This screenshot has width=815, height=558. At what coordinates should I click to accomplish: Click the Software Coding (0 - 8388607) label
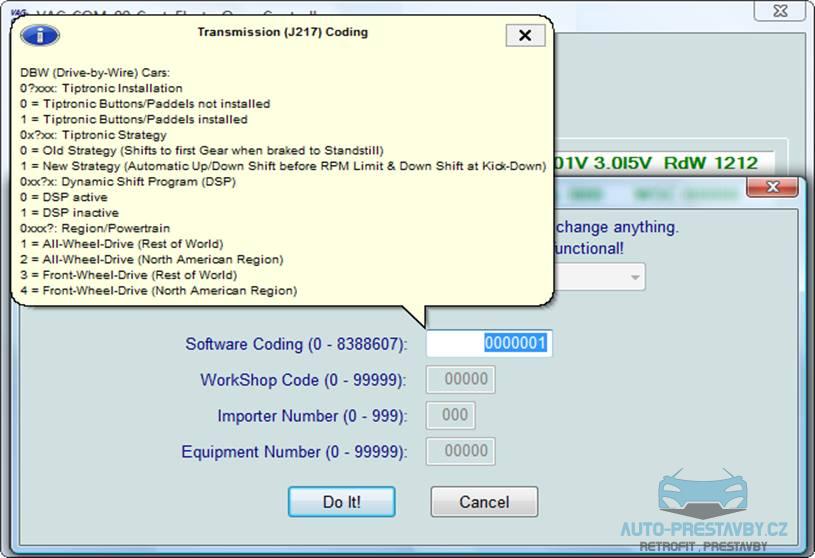tap(296, 344)
